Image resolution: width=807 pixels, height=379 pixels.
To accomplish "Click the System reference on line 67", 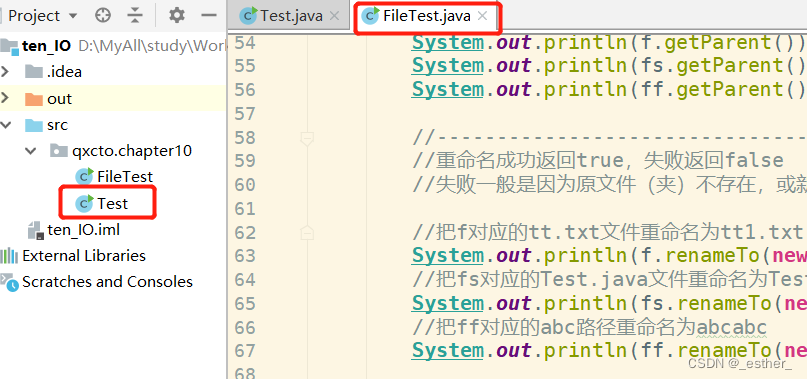I will (x=447, y=351).
